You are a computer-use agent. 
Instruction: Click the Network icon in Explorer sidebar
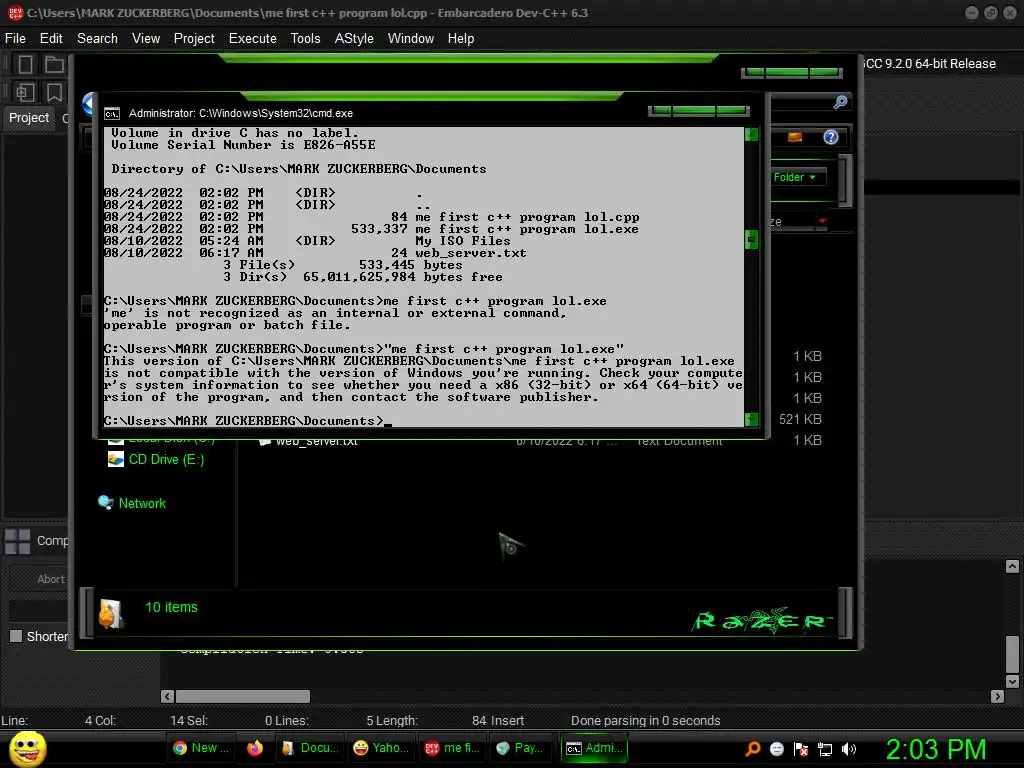tap(105, 503)
